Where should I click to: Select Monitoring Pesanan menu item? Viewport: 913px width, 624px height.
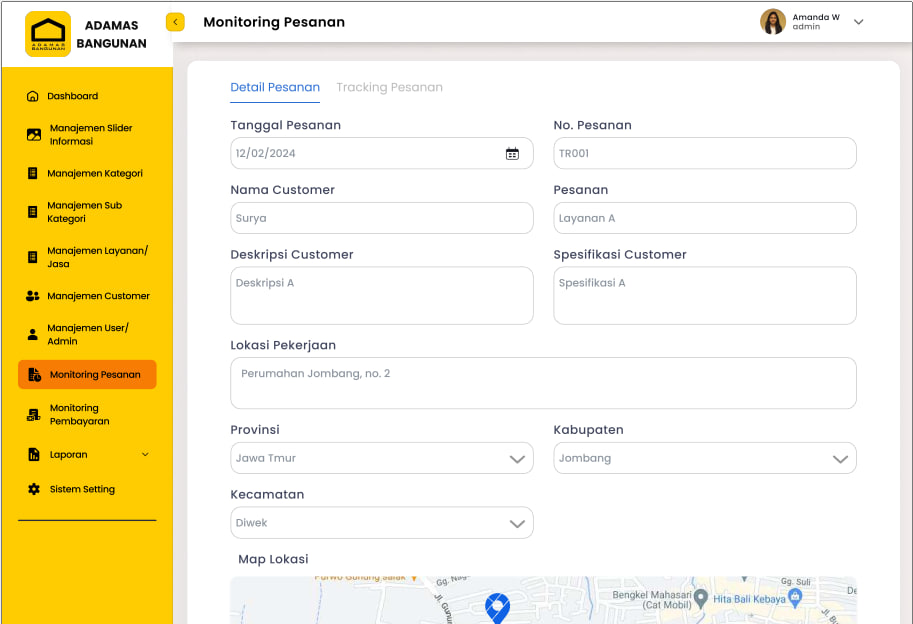click(87, 374)
